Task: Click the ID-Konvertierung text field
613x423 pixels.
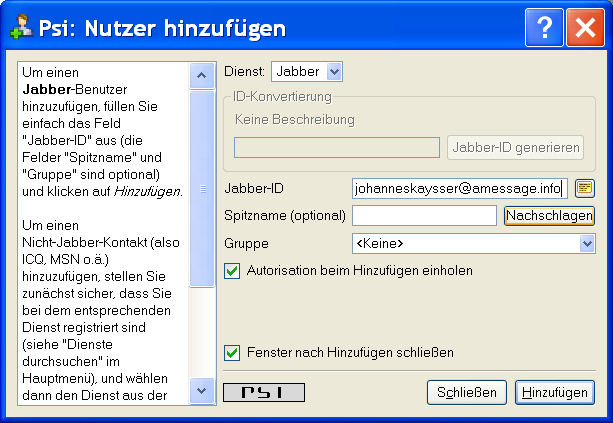Action: click(x=337, y=147)
